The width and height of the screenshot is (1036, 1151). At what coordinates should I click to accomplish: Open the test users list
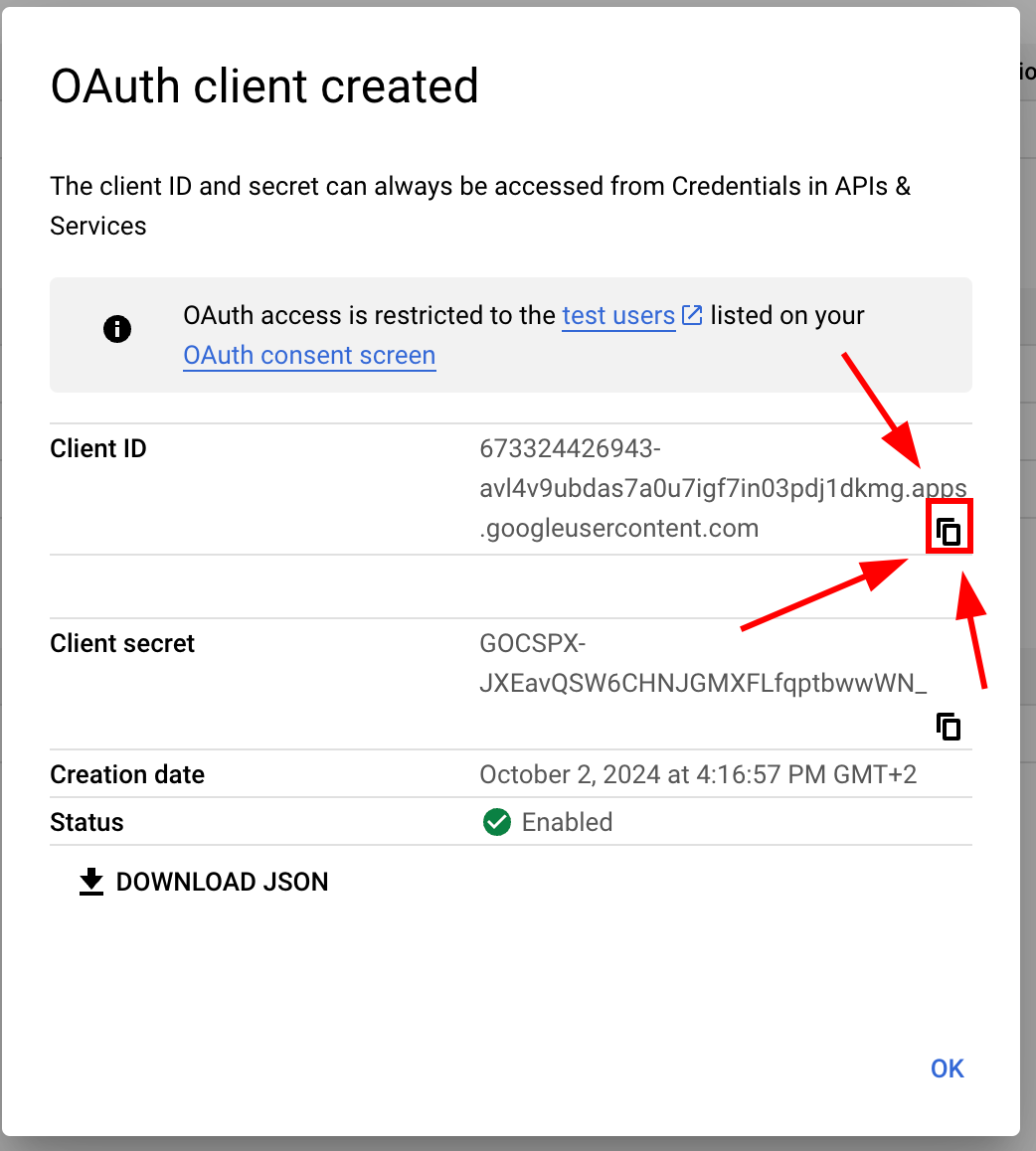coord(617,315)
